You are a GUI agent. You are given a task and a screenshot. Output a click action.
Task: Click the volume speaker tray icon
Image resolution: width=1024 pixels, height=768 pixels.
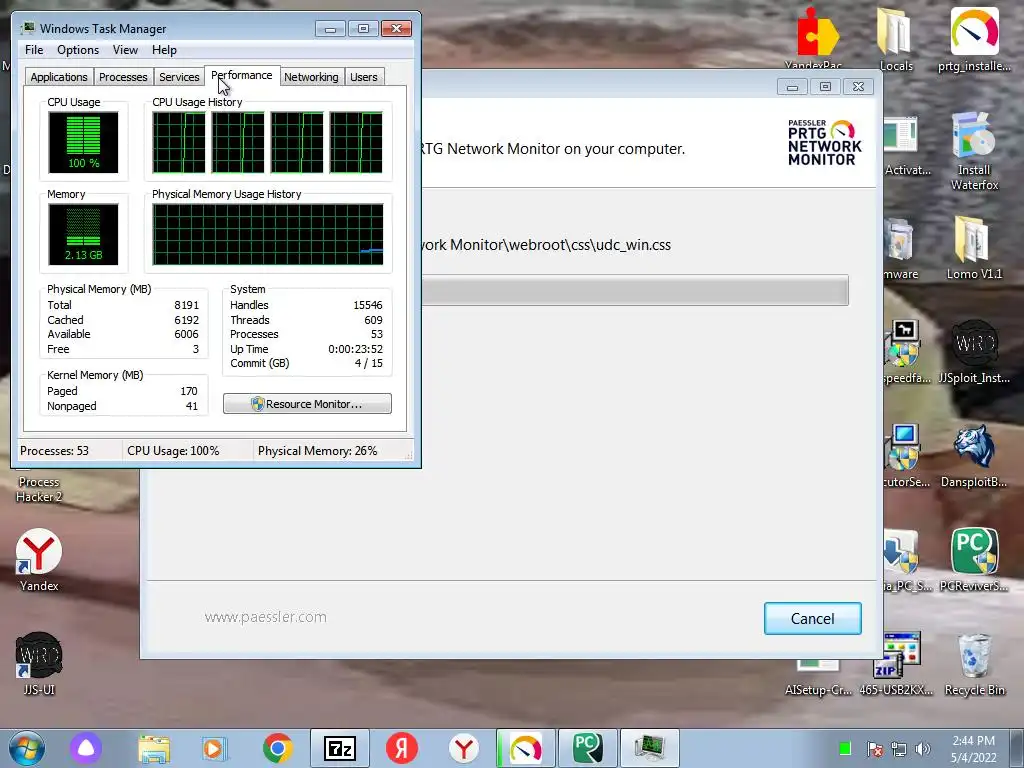click(923, 749)
